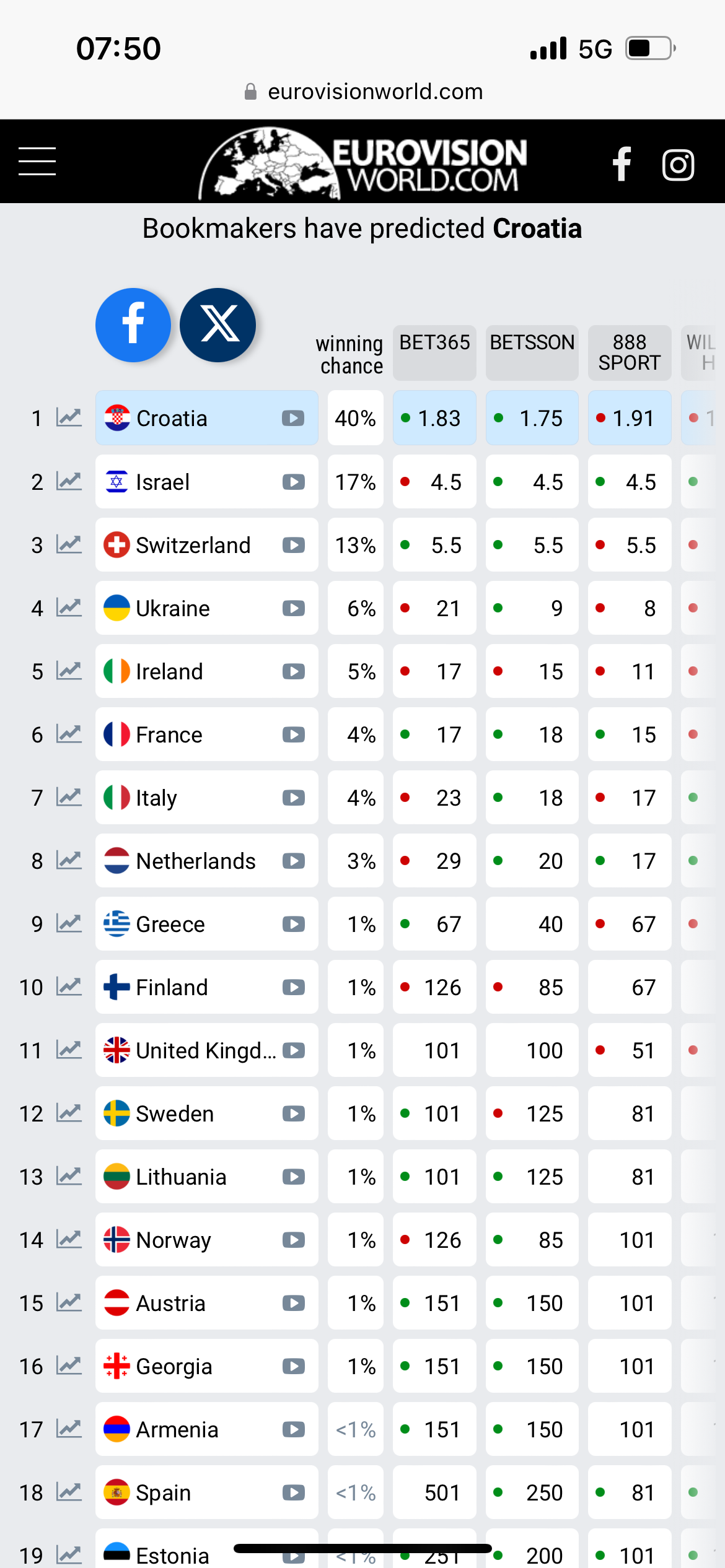
Task: Share odds via blue Facebook button
Action: click(x=133, y=325)
